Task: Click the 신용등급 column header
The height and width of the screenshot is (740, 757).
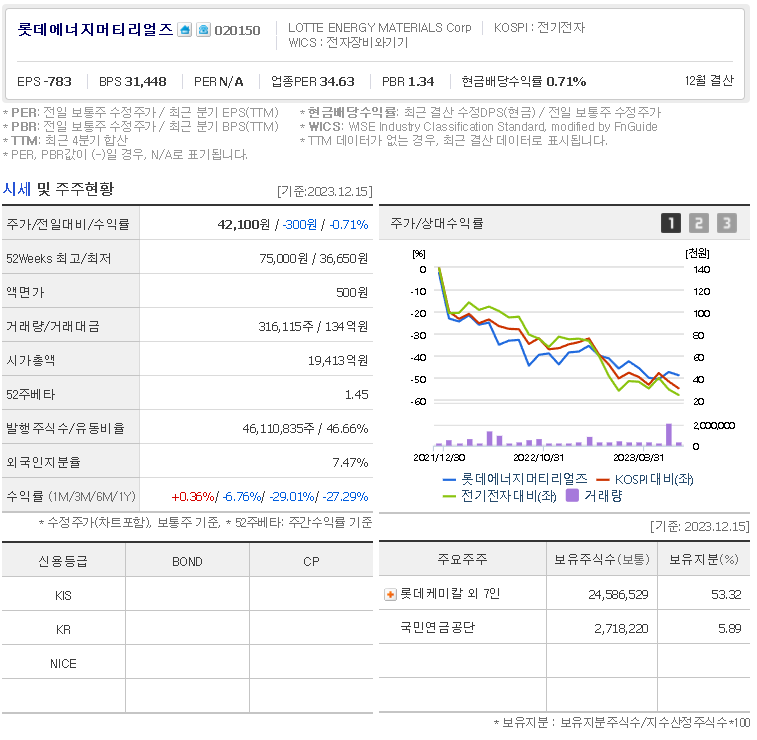Action: 63,561
